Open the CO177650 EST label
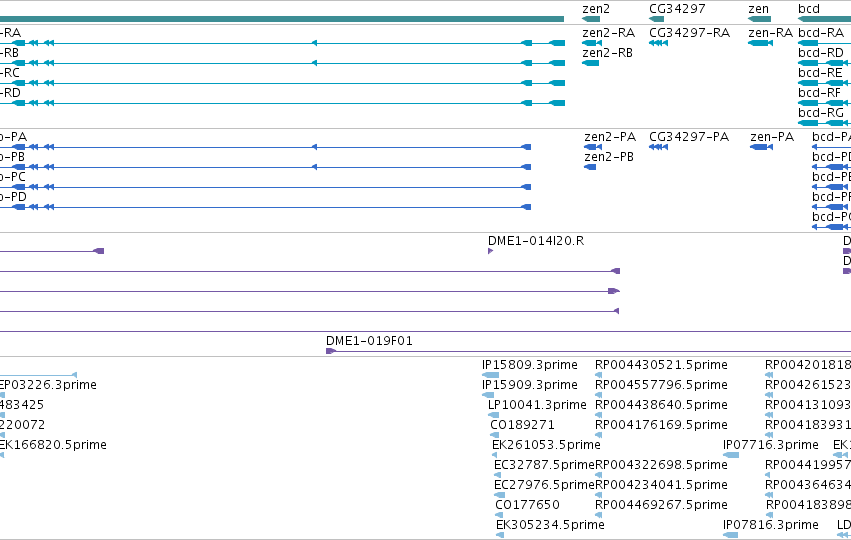This screenshot has height=540, width=851. point(527,505)
